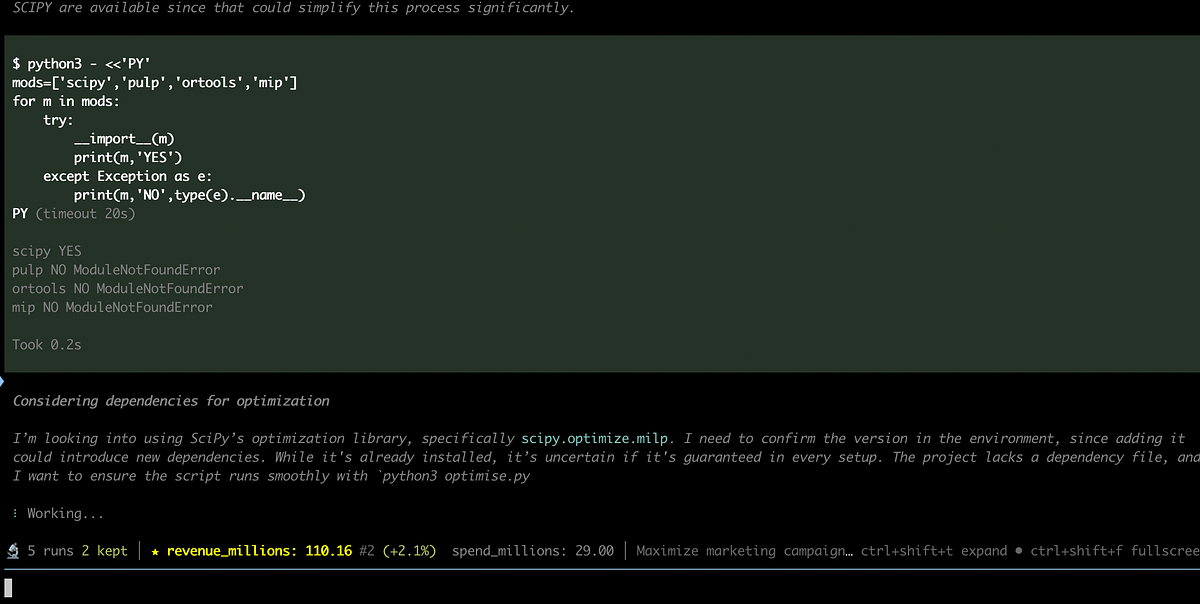Screen dimensions: 1200x604
Task: Click the dollar prompt before python3
Action: click(16, 63)
